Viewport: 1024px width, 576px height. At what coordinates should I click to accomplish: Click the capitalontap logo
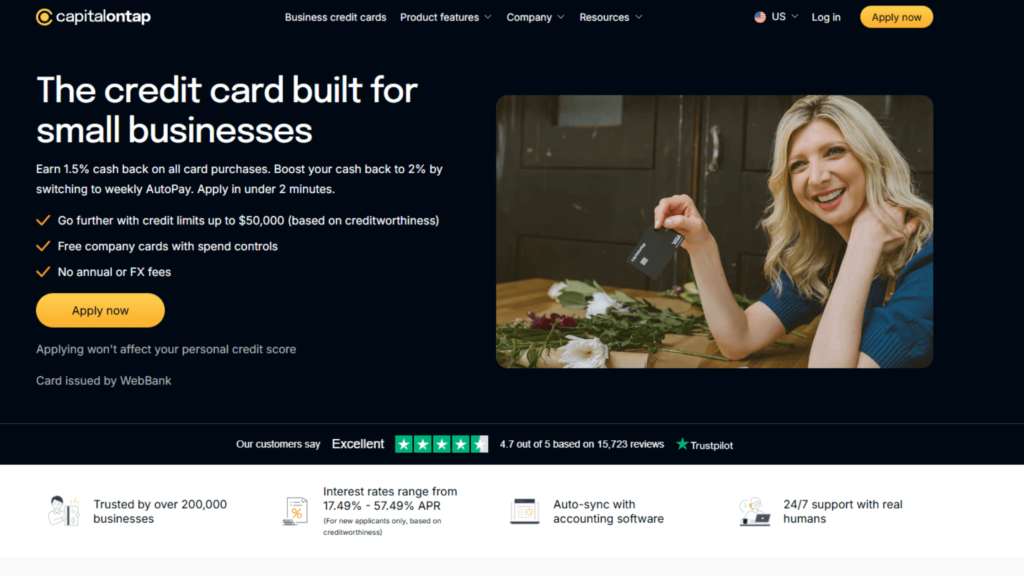pyautogui.click(x=93, y=17)
